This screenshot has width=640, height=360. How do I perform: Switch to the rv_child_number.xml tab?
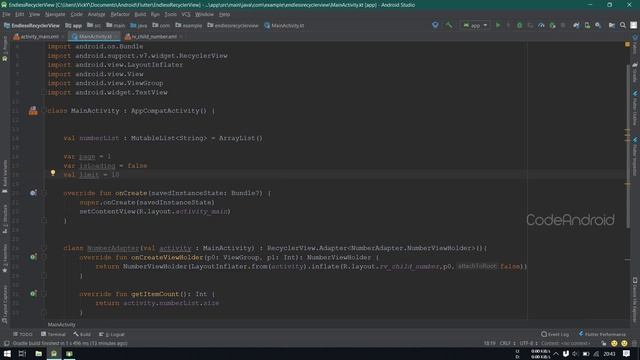click(153, 36)
